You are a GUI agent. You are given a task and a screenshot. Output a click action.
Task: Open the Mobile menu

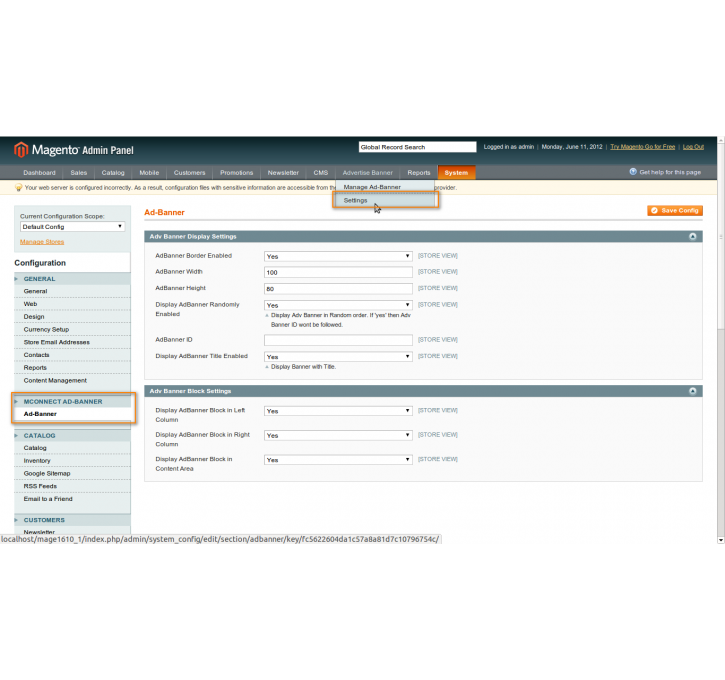coord(149,172)
